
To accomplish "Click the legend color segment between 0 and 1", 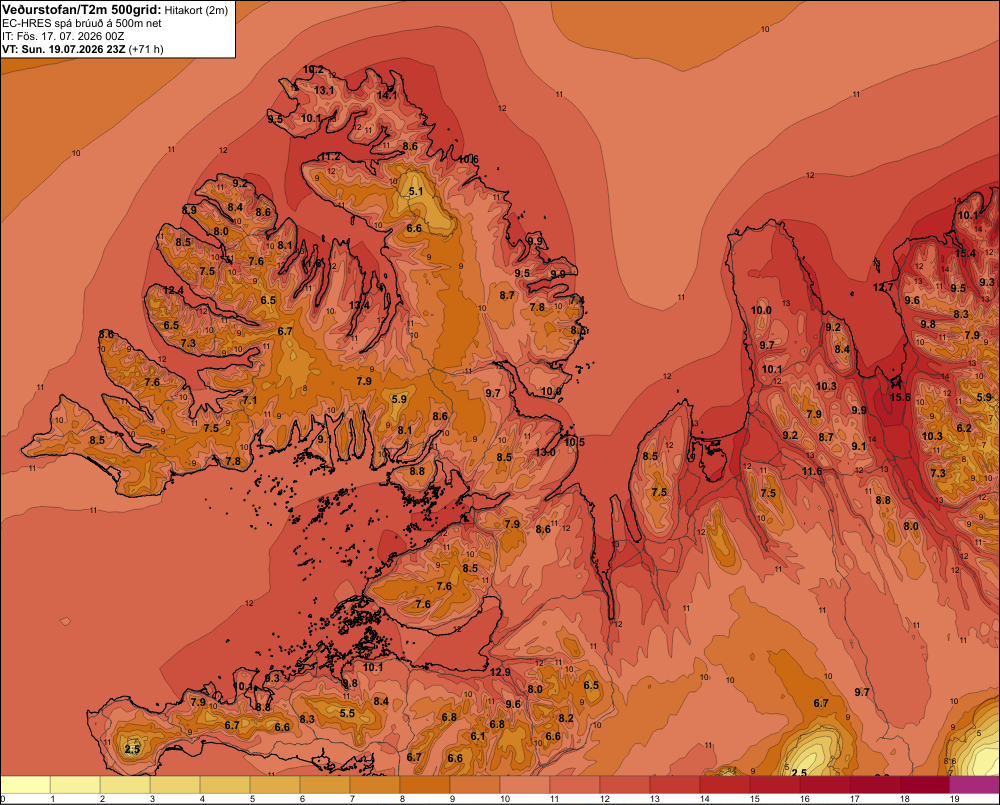I will [26, 785].
